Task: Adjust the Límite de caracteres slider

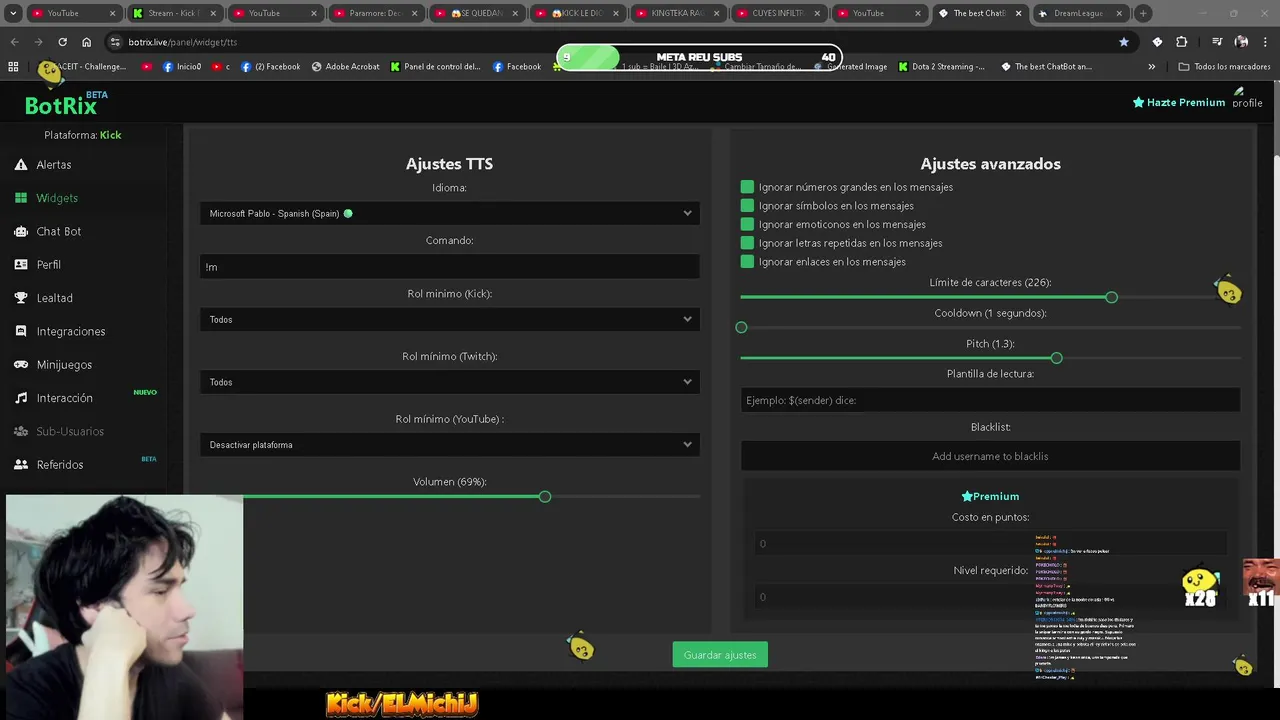Action: [1111, 298]
